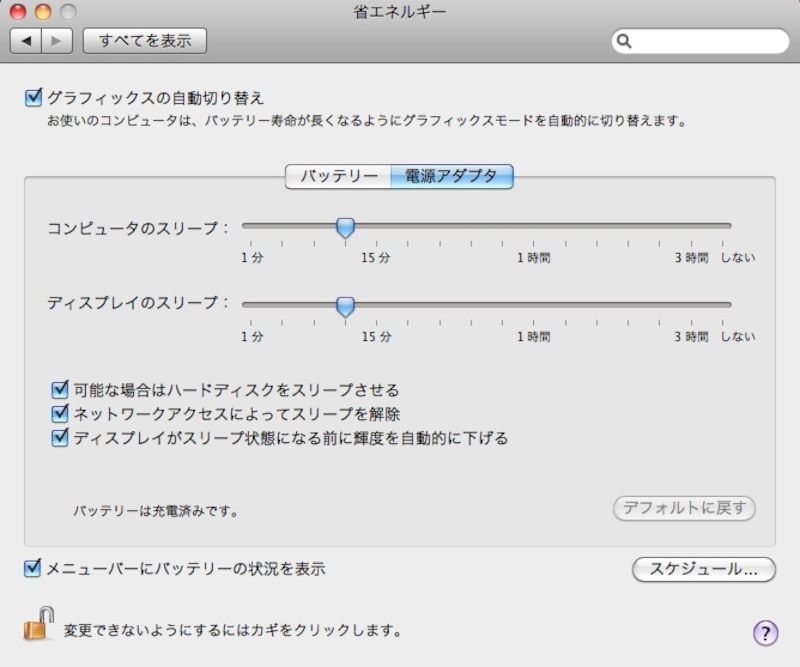This screenshot has height=667, width=800.
Task: Click the ディスプレイのスリープ slider handle
Action: 345,306
